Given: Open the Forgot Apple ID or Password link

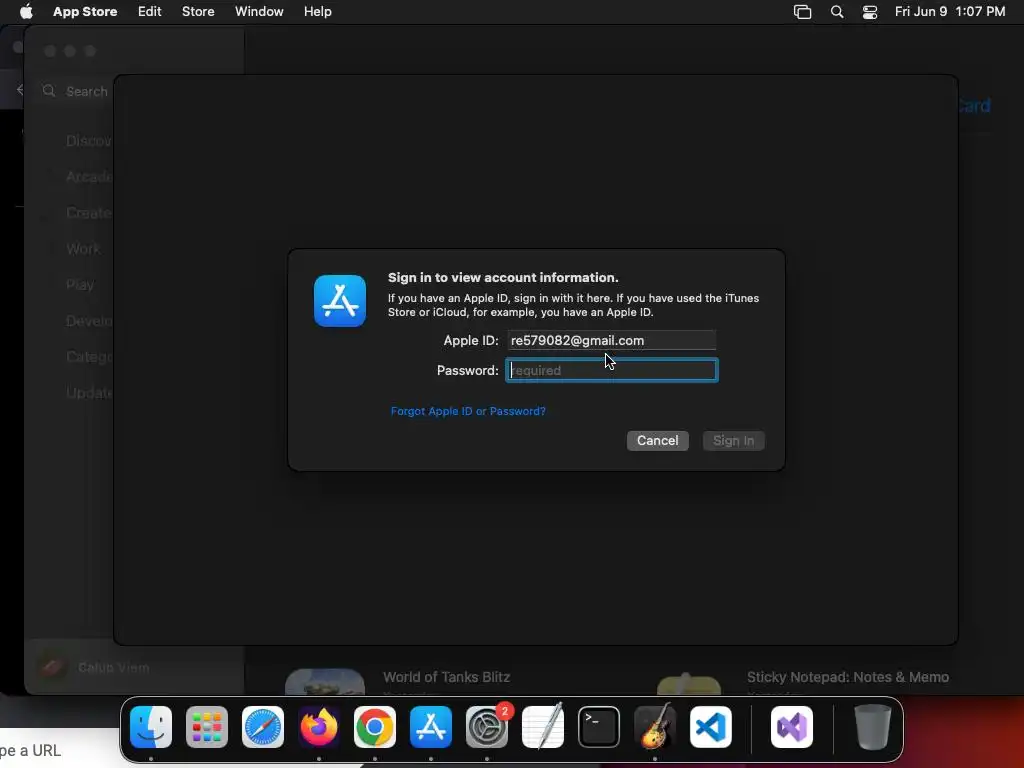Looking at the screenshot, I should tap(468, 411).
